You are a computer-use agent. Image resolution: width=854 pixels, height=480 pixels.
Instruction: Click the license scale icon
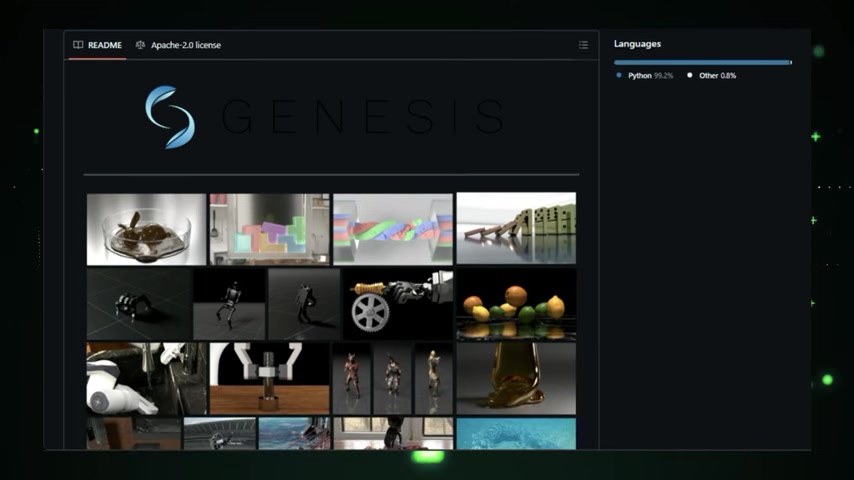(141, 45)
